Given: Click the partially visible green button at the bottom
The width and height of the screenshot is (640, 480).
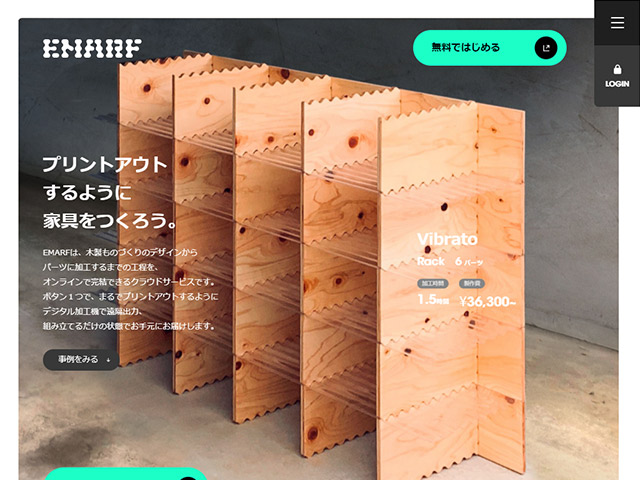Looking at the screenshot, I should (126, 474).
